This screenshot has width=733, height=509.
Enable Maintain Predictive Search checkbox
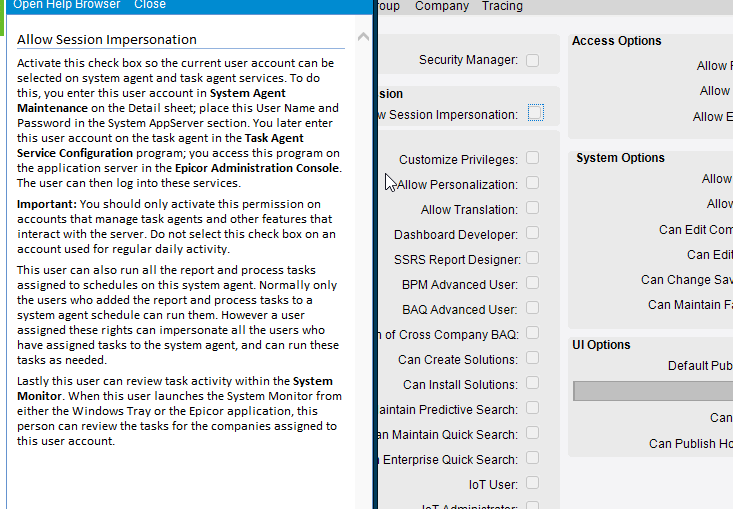click(533, 408)
